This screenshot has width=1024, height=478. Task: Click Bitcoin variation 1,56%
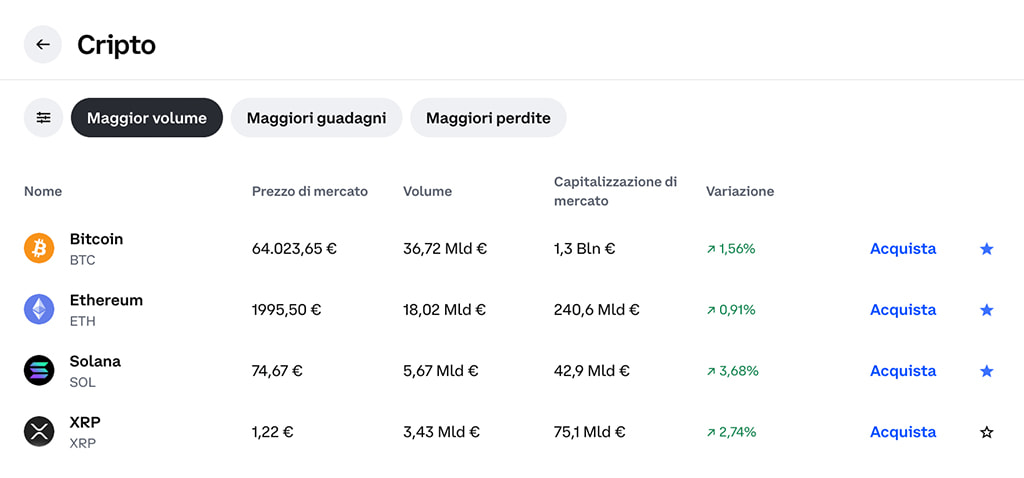click(x=731, y=249)
